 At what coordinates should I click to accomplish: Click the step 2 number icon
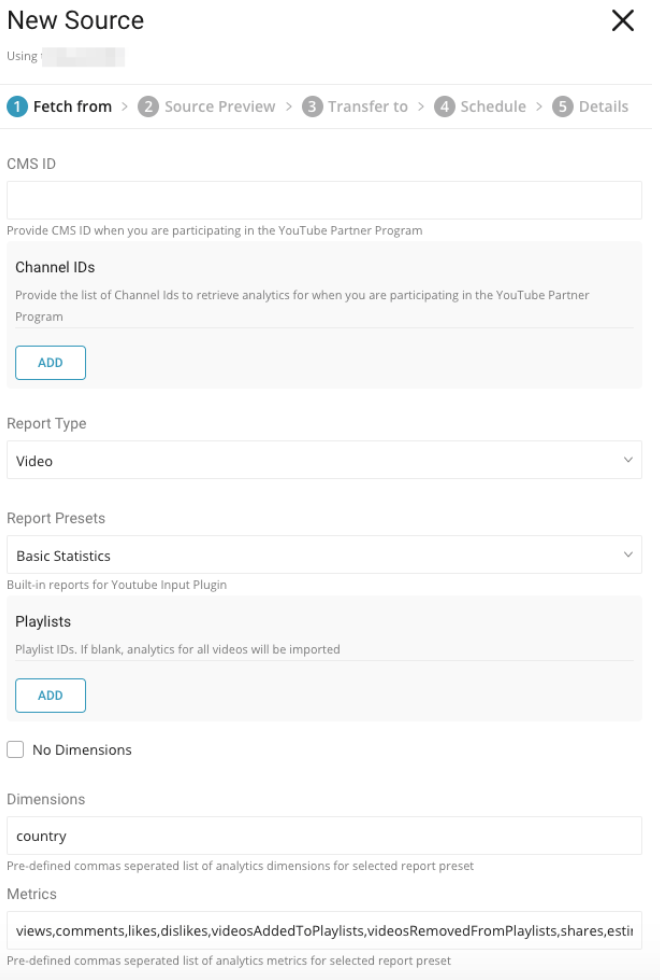148,107
